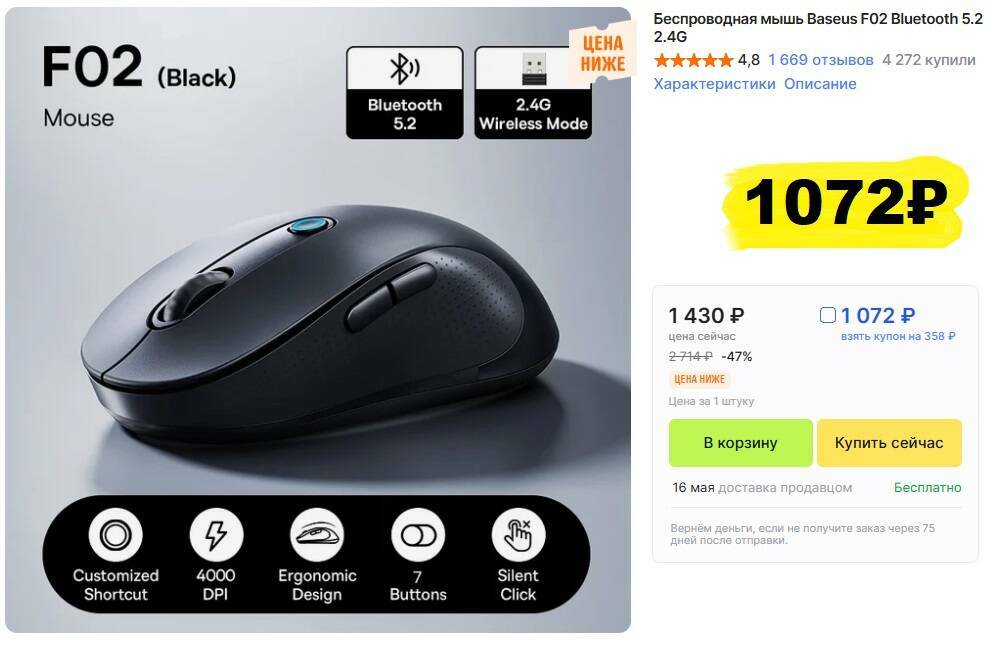Click the взять купон на 358 ₽ link
The width and height of the screenshot is (1007, 646).
tap(898, 336)
